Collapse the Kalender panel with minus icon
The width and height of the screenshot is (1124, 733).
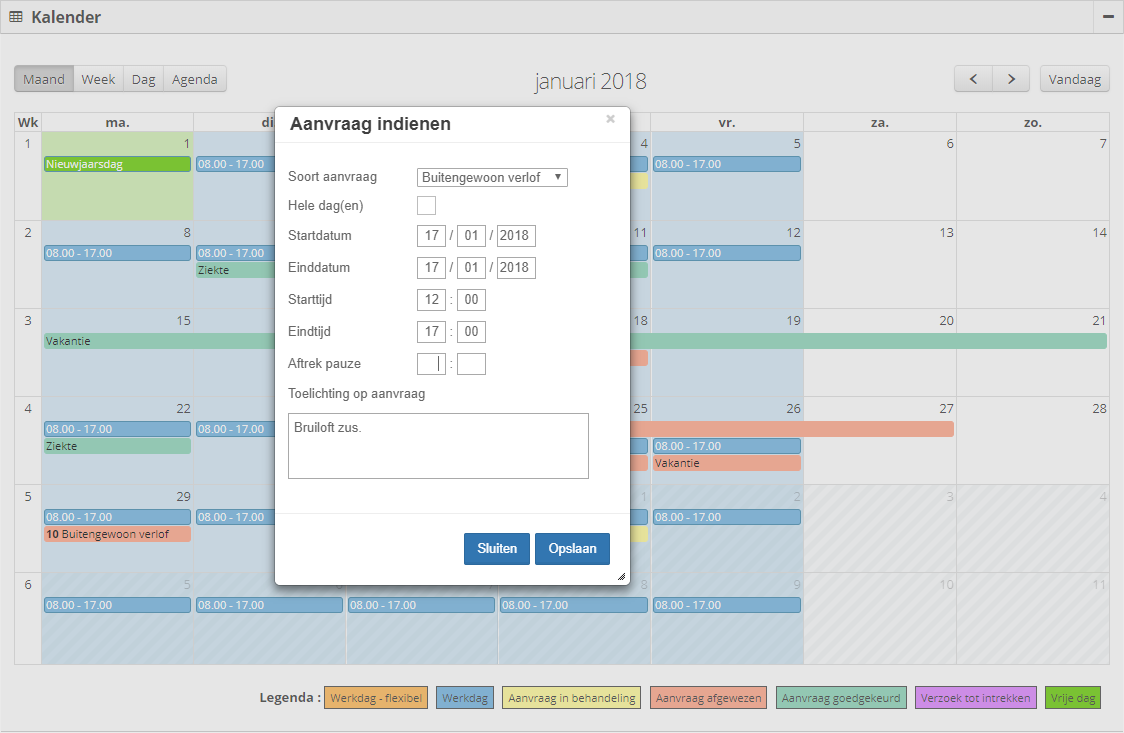(x=1108, y=17)
